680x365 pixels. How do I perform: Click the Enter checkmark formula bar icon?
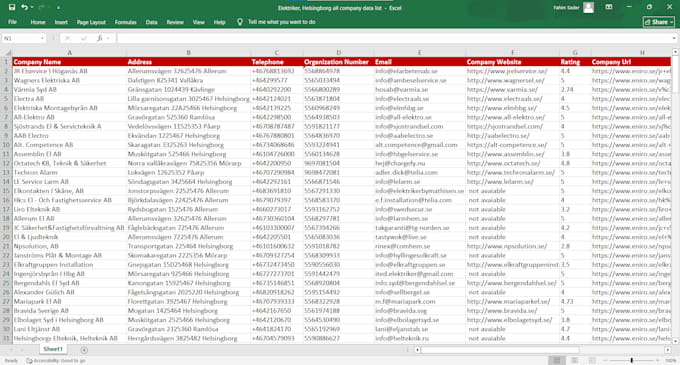click(84, 38)
